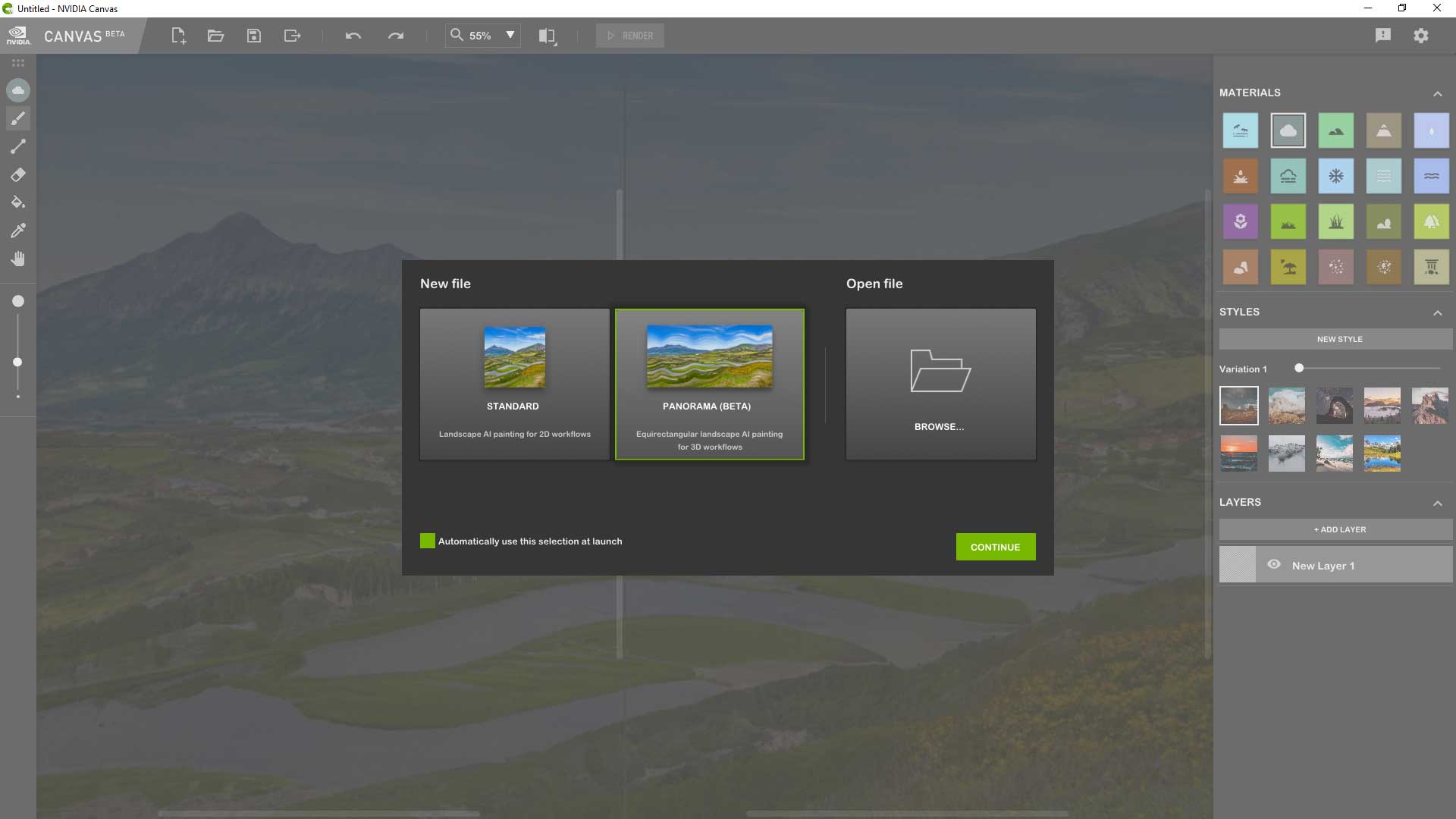Choose the purple Flower material
The image size is (1456, 819).
(x=1241, y=221)
